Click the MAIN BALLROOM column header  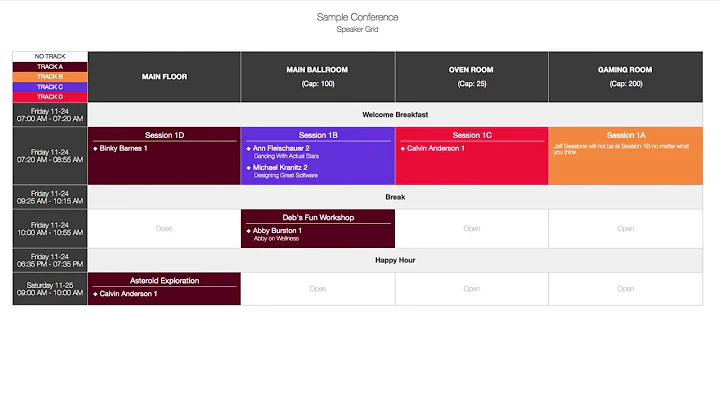[318, 77]
